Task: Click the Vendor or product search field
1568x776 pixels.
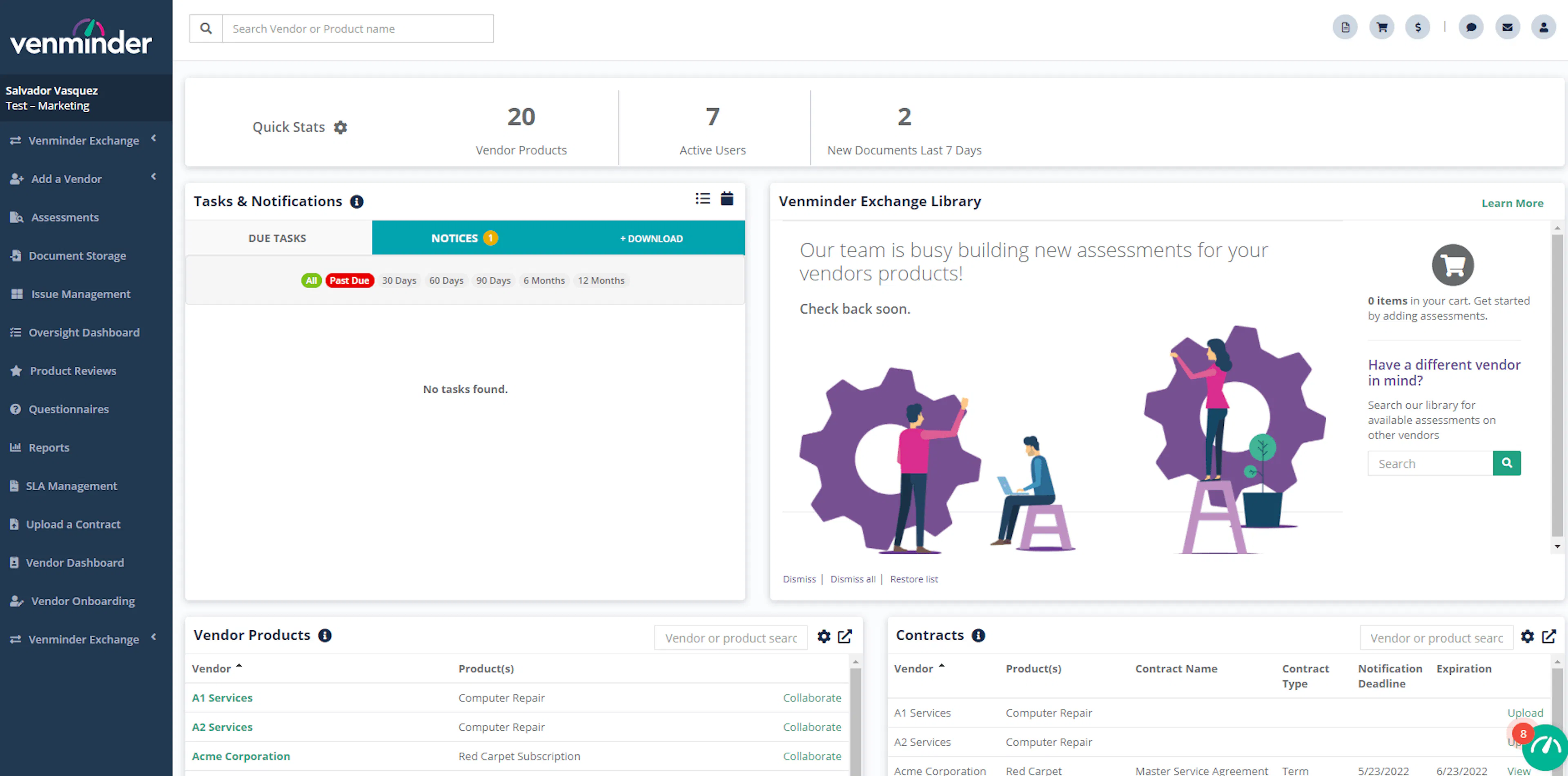Action: point(730,638)
